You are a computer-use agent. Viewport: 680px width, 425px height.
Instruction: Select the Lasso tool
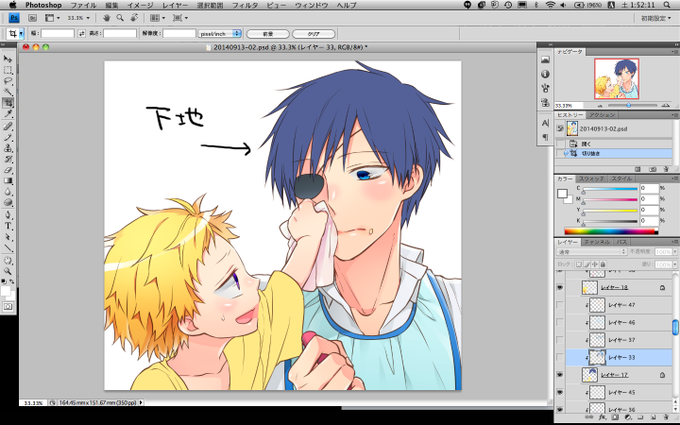tap(8, 81)
